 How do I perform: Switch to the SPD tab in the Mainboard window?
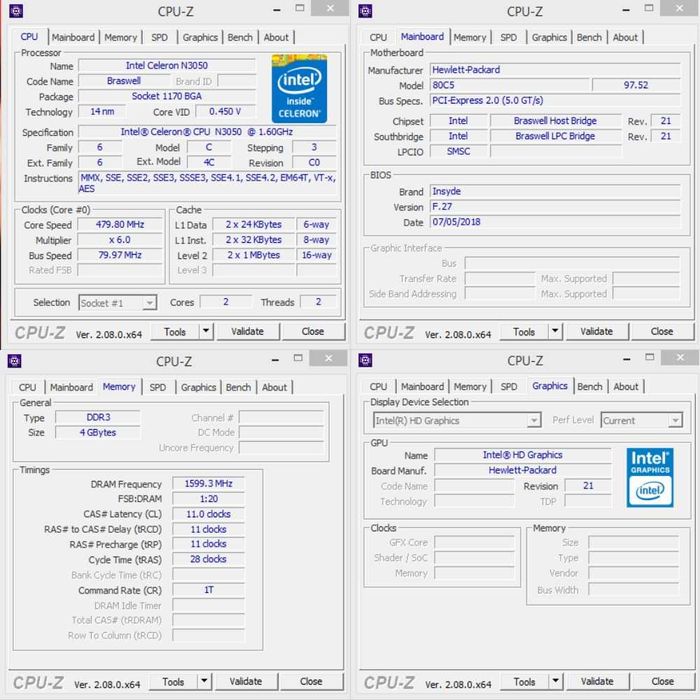coord(508,38)
